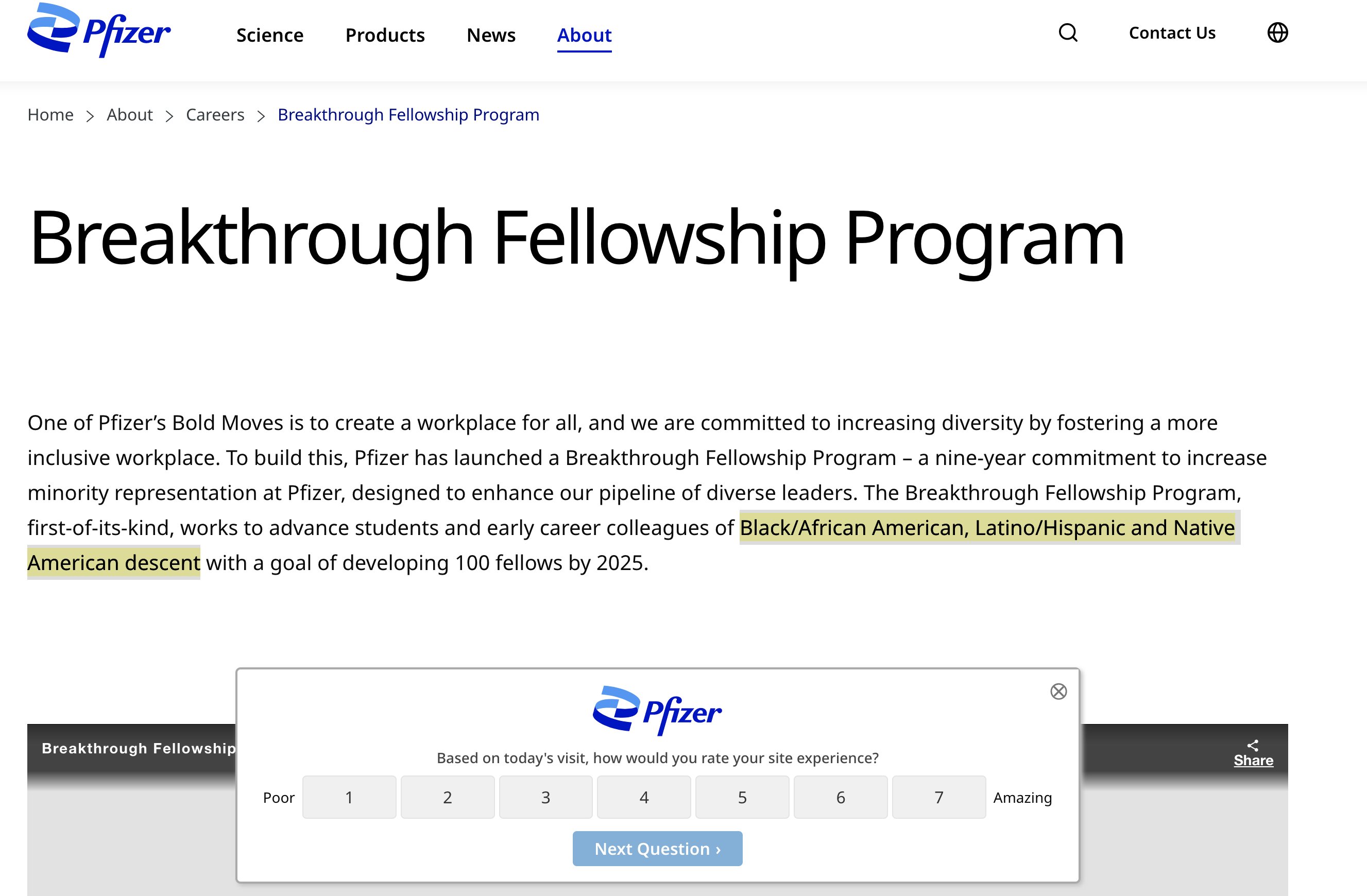This screenshot has width=1367, height=896.
Task: Close the survey popup with X icon
Action: (x=1056, y=691)
